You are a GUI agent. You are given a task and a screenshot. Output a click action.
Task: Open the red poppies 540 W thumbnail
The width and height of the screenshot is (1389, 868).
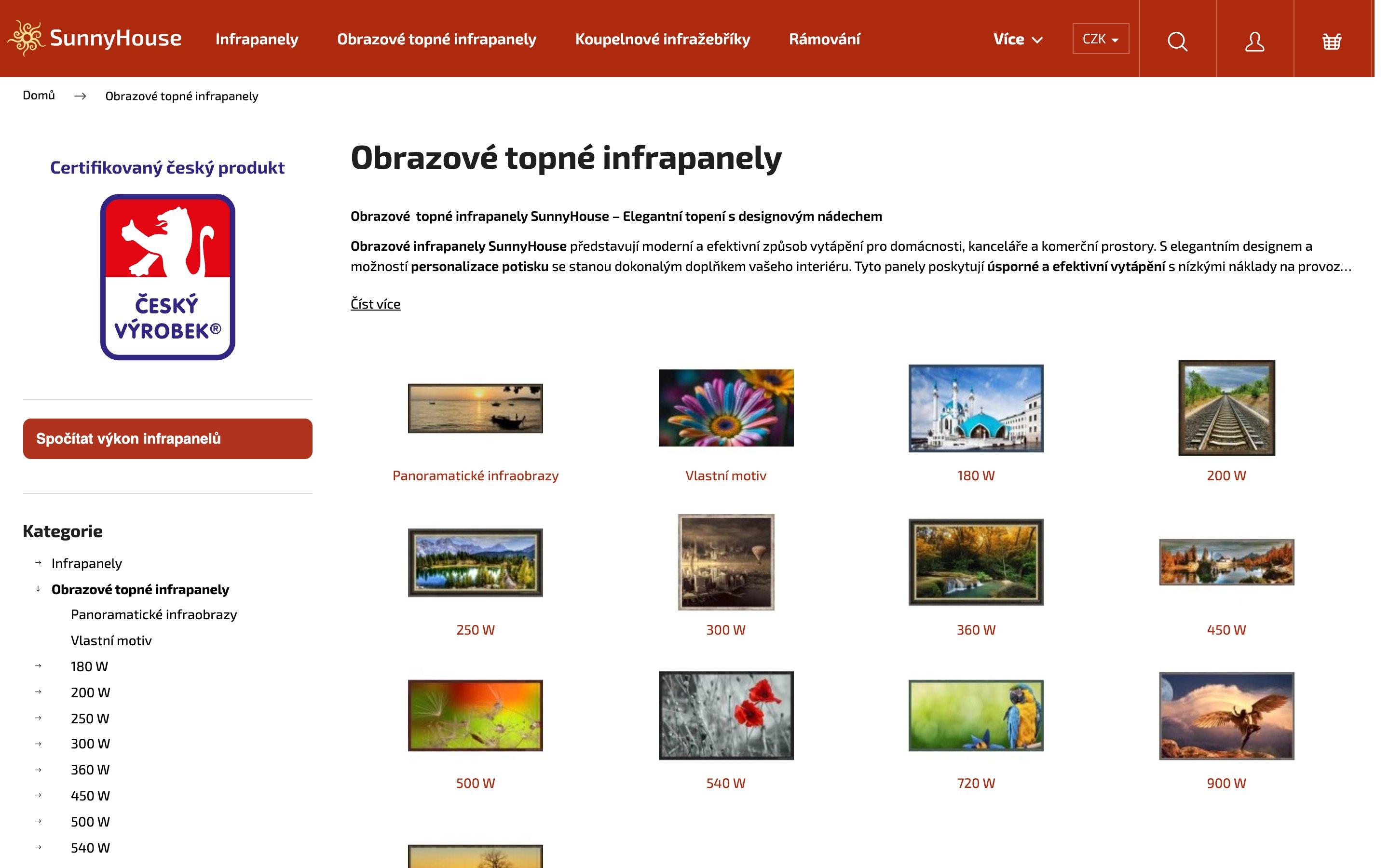(x=726, y=715)
